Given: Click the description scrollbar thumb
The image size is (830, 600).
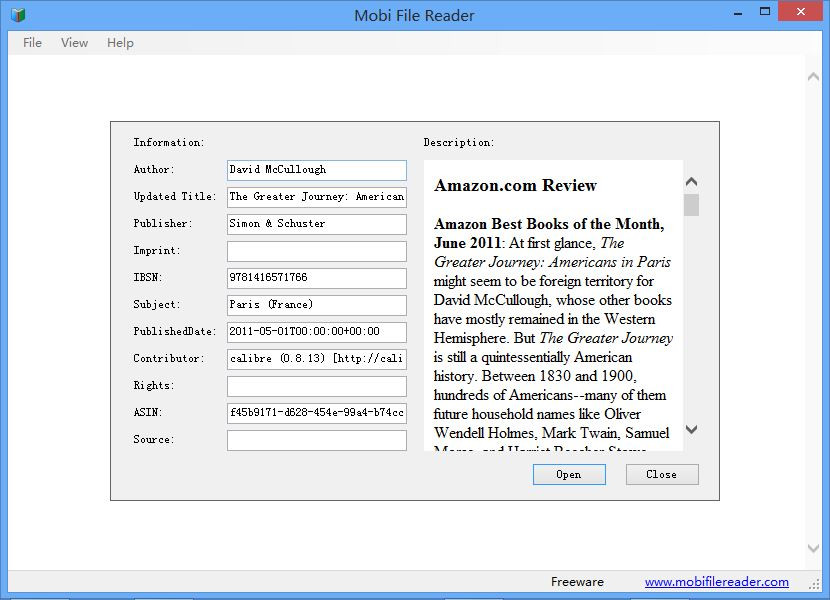Looking at the screenshot, I should [691, 205].
